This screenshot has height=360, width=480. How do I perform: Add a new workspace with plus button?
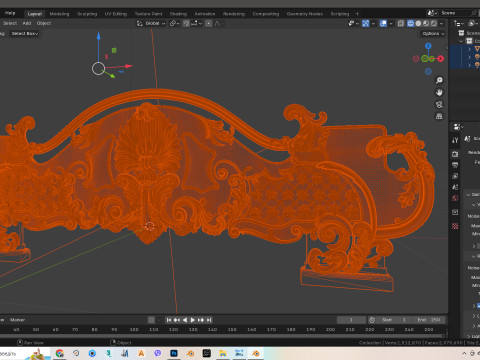357,14
